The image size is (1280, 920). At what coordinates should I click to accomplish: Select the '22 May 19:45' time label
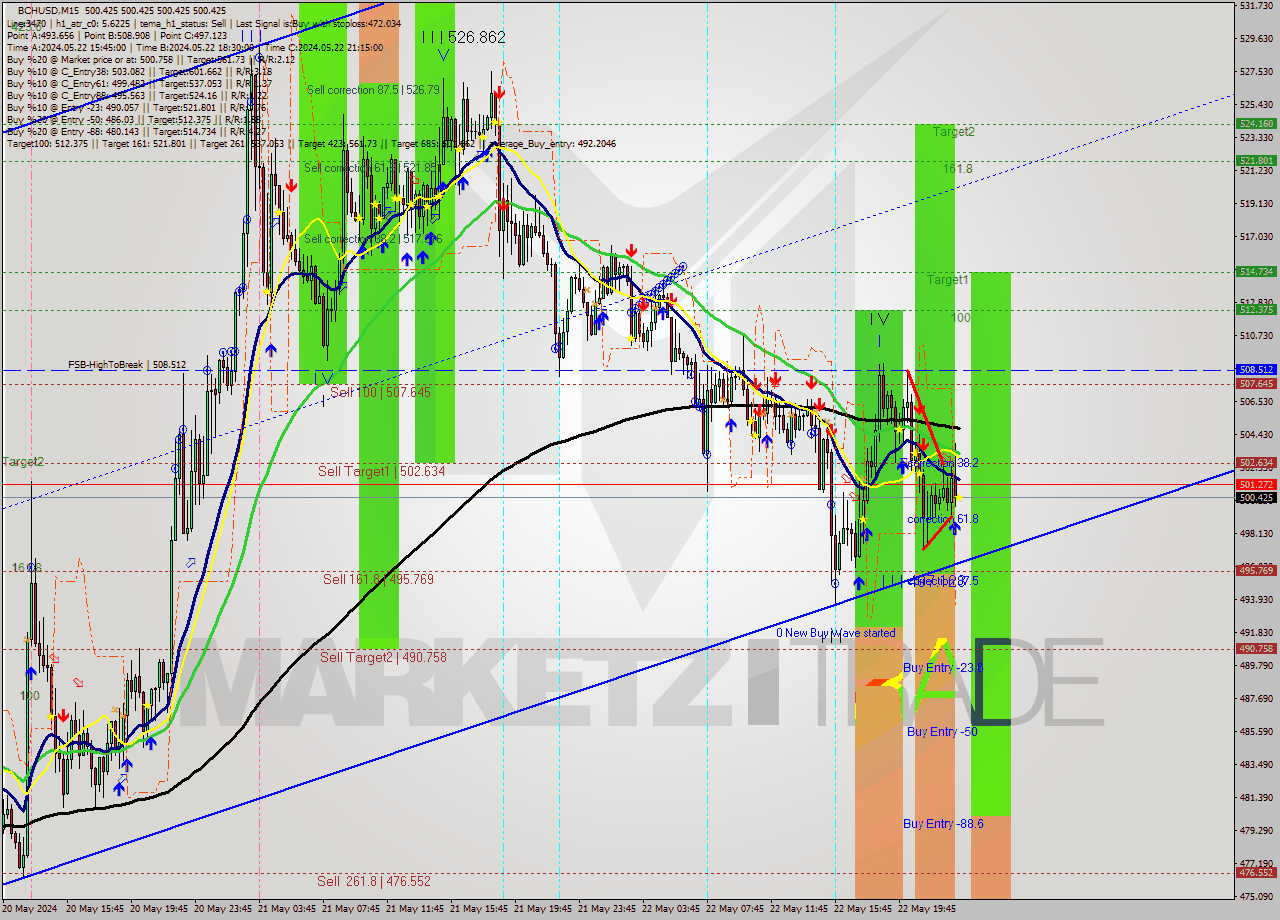927,910
